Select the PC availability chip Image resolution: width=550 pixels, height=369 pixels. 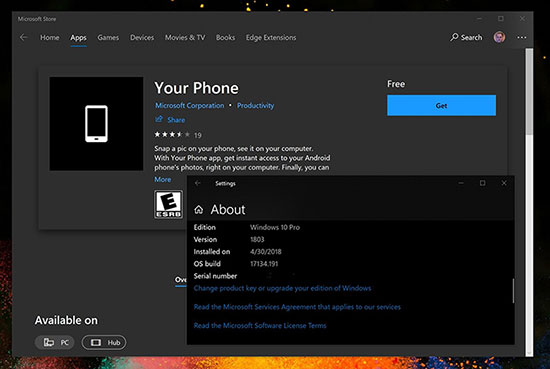55,342
